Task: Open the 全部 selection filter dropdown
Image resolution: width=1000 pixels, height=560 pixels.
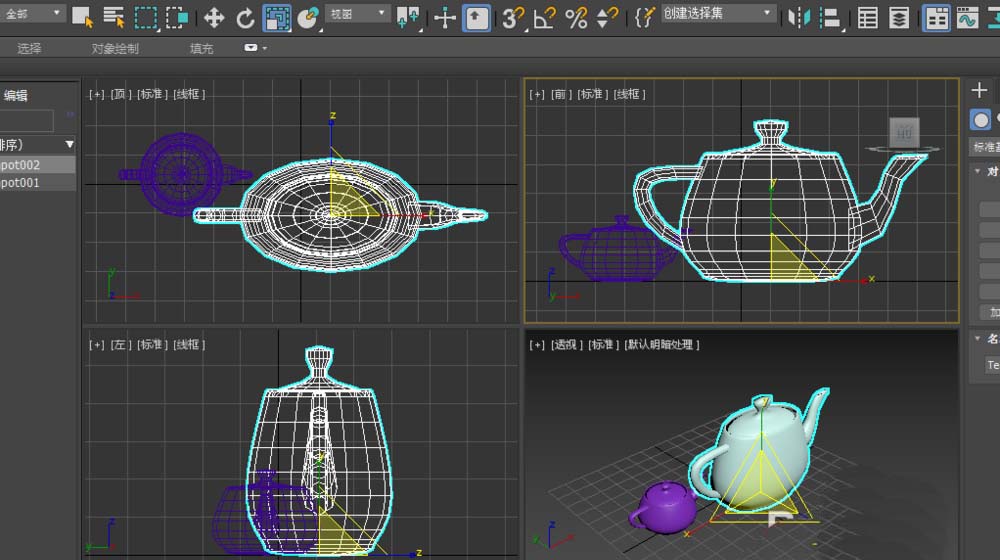Action: pos(33,14)
